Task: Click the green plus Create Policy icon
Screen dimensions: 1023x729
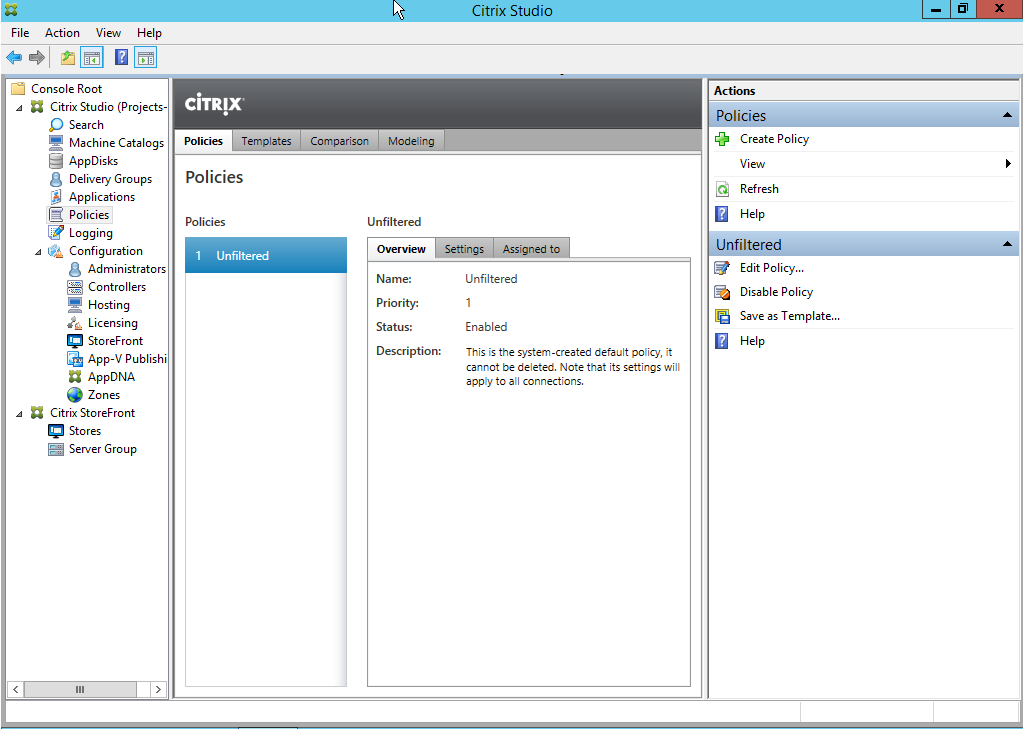Action: point(722,139)
